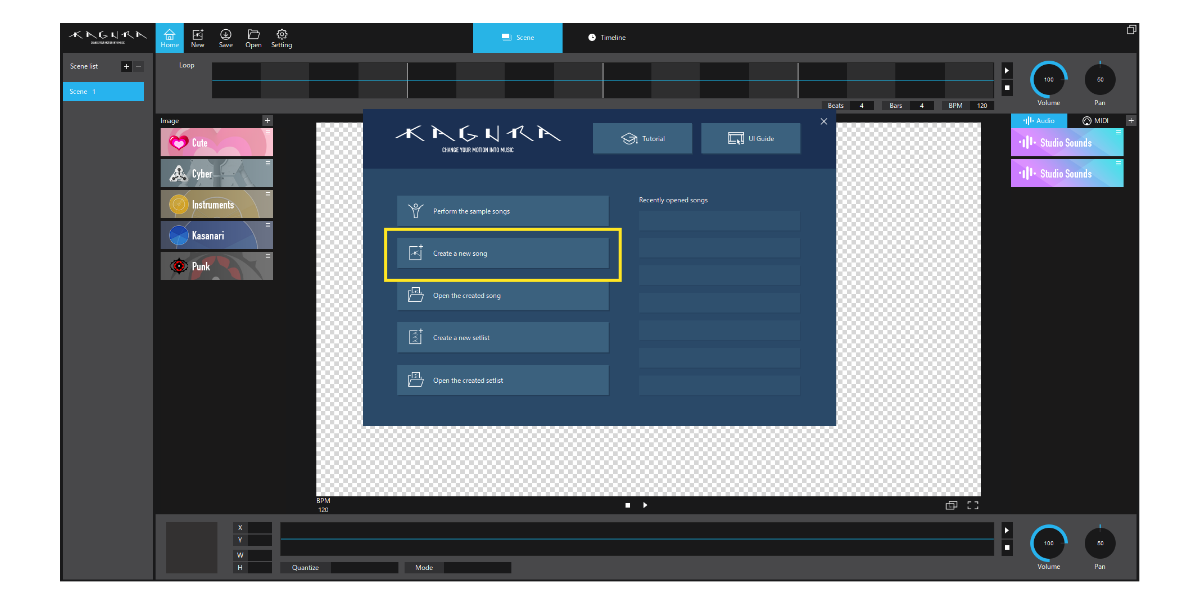
Task: Adjust the top Volume knob
Action: pos(1048,79)
